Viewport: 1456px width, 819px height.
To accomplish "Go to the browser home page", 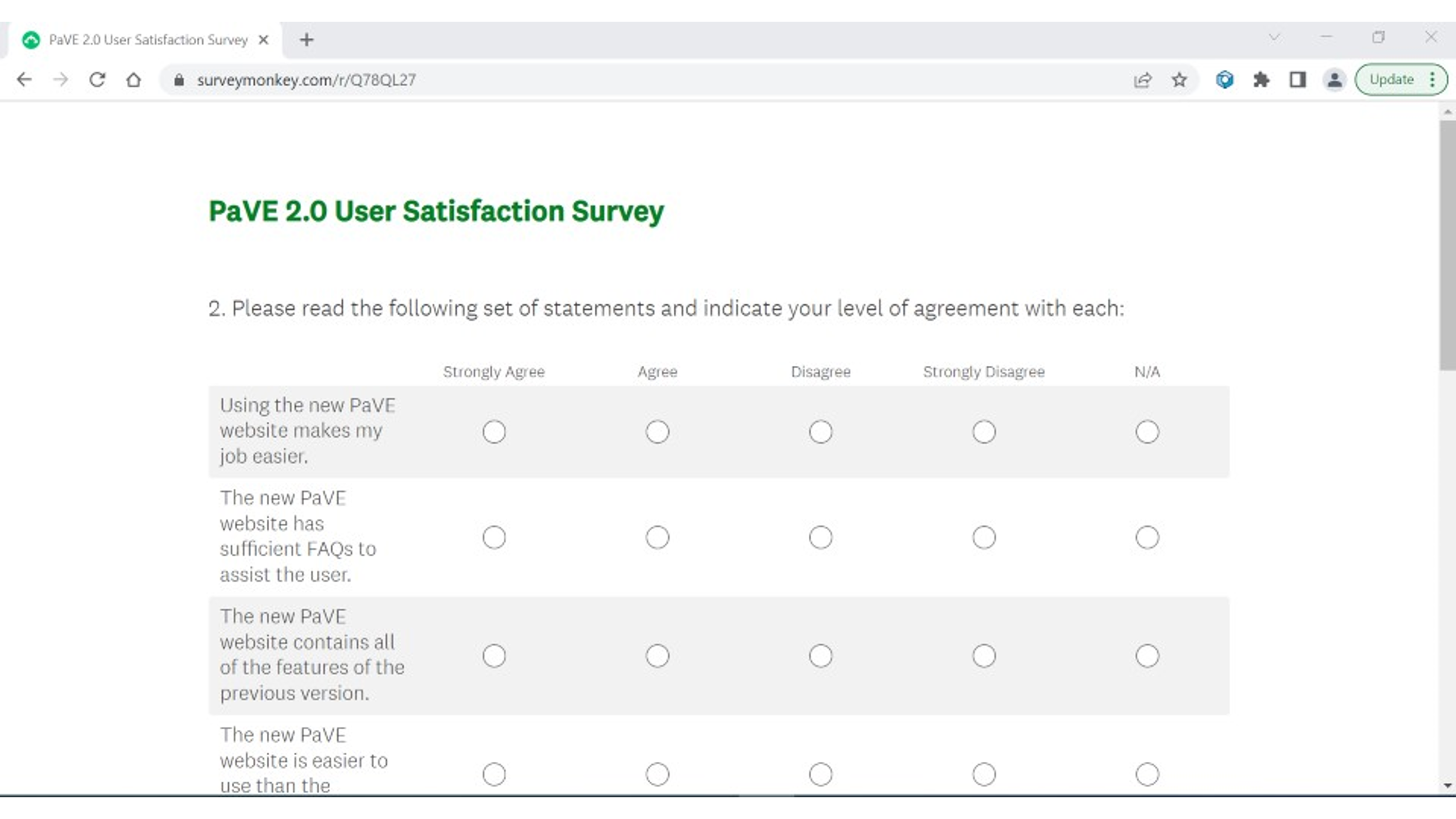I will (x=133, y=79).
